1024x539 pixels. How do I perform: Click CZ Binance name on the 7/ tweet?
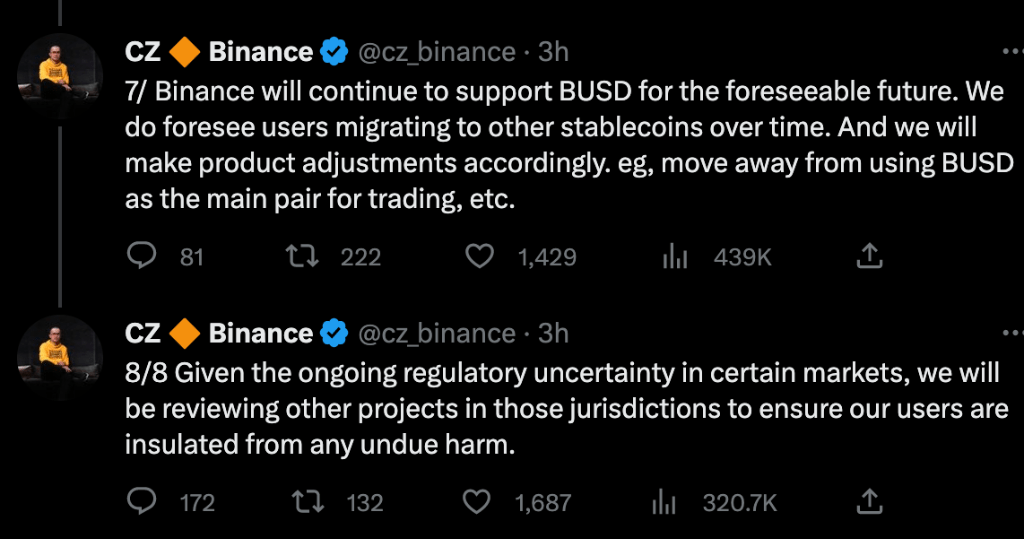point(218,51)
